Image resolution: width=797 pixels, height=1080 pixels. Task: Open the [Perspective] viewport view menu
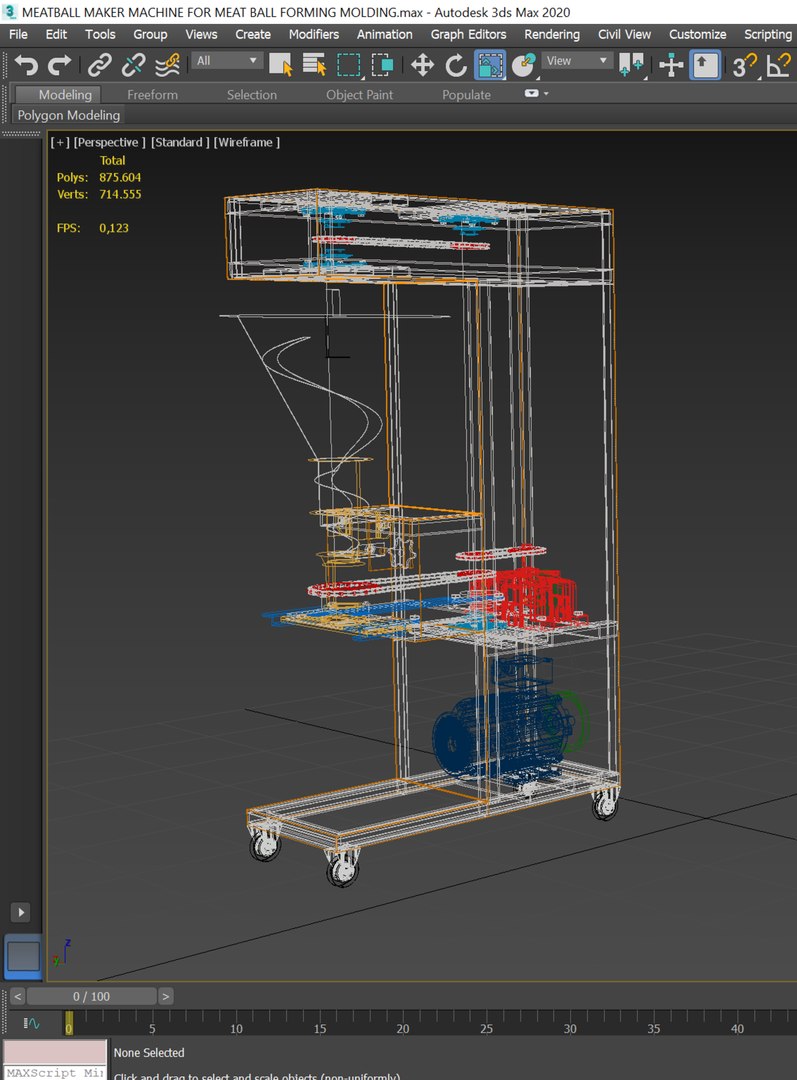[x=110, y=142]
